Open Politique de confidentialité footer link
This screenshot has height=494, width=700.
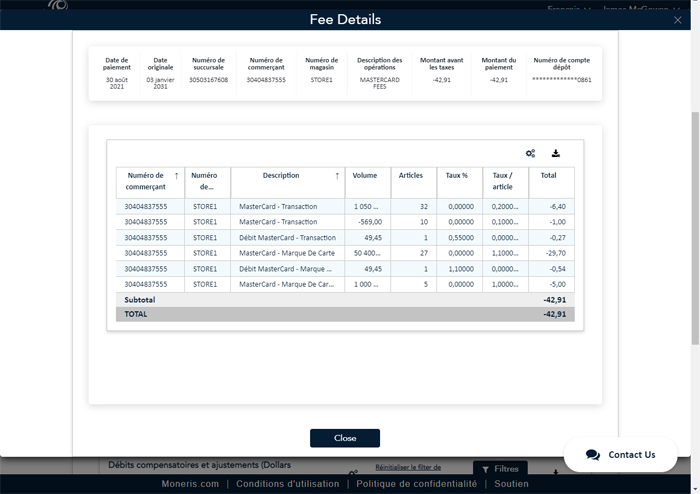pyautogui.click(x=417, y=484)
